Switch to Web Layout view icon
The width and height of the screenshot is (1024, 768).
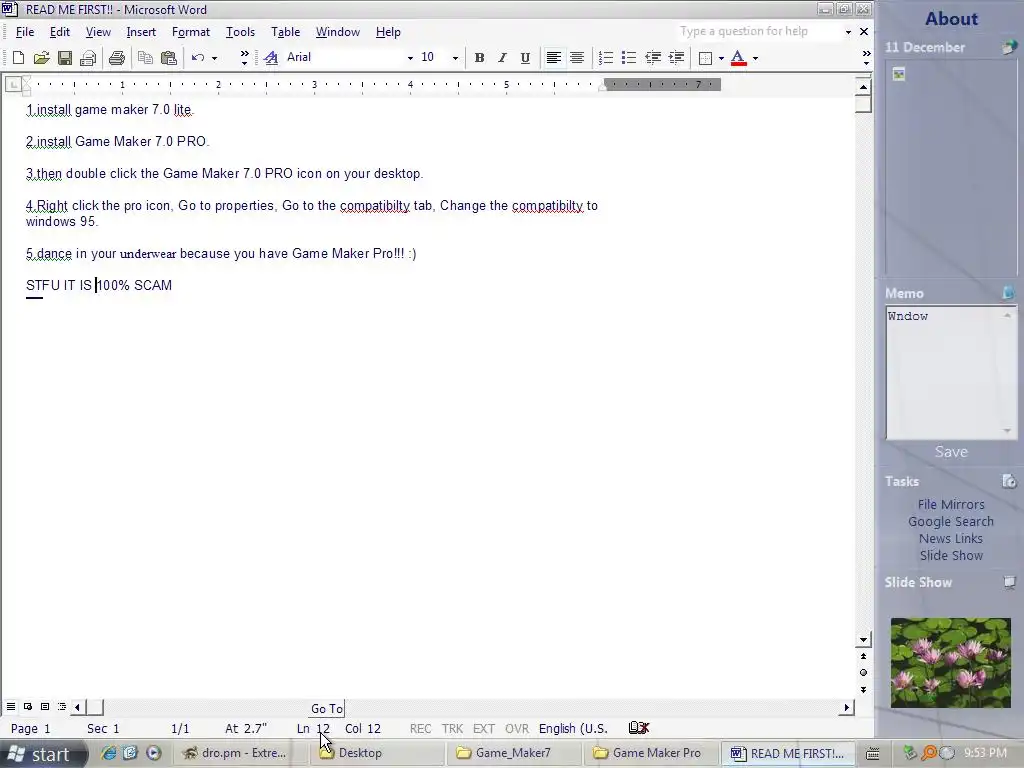coord(28,707)
